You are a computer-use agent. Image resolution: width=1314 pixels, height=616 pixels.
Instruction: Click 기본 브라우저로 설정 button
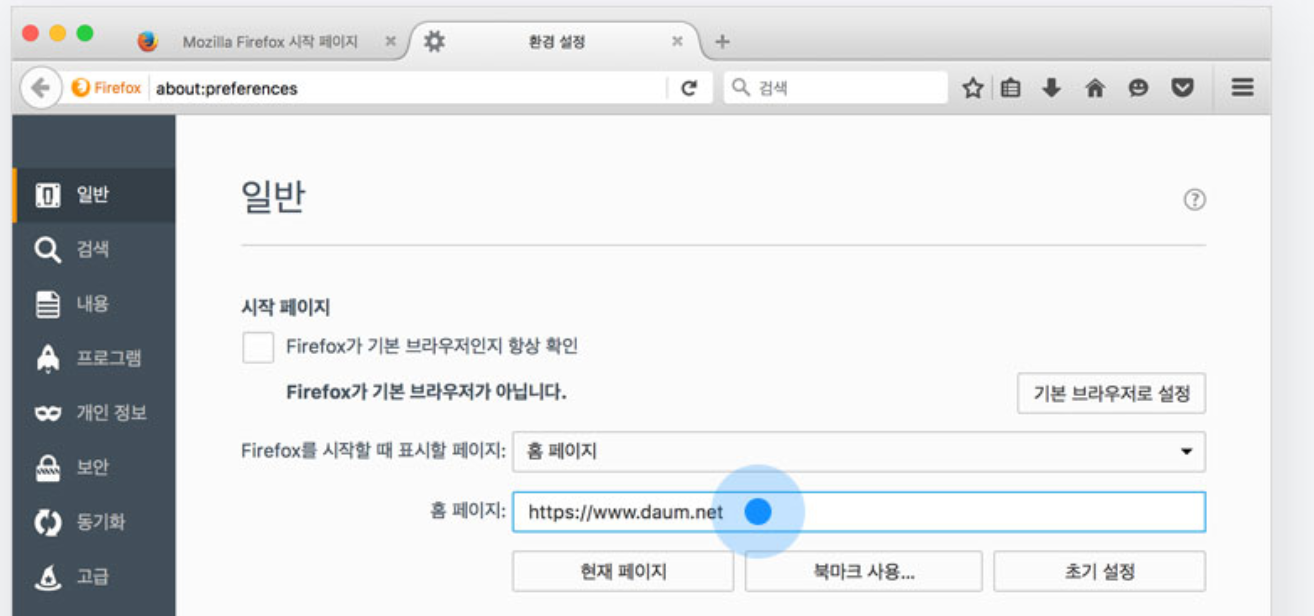pos(1111,393)
